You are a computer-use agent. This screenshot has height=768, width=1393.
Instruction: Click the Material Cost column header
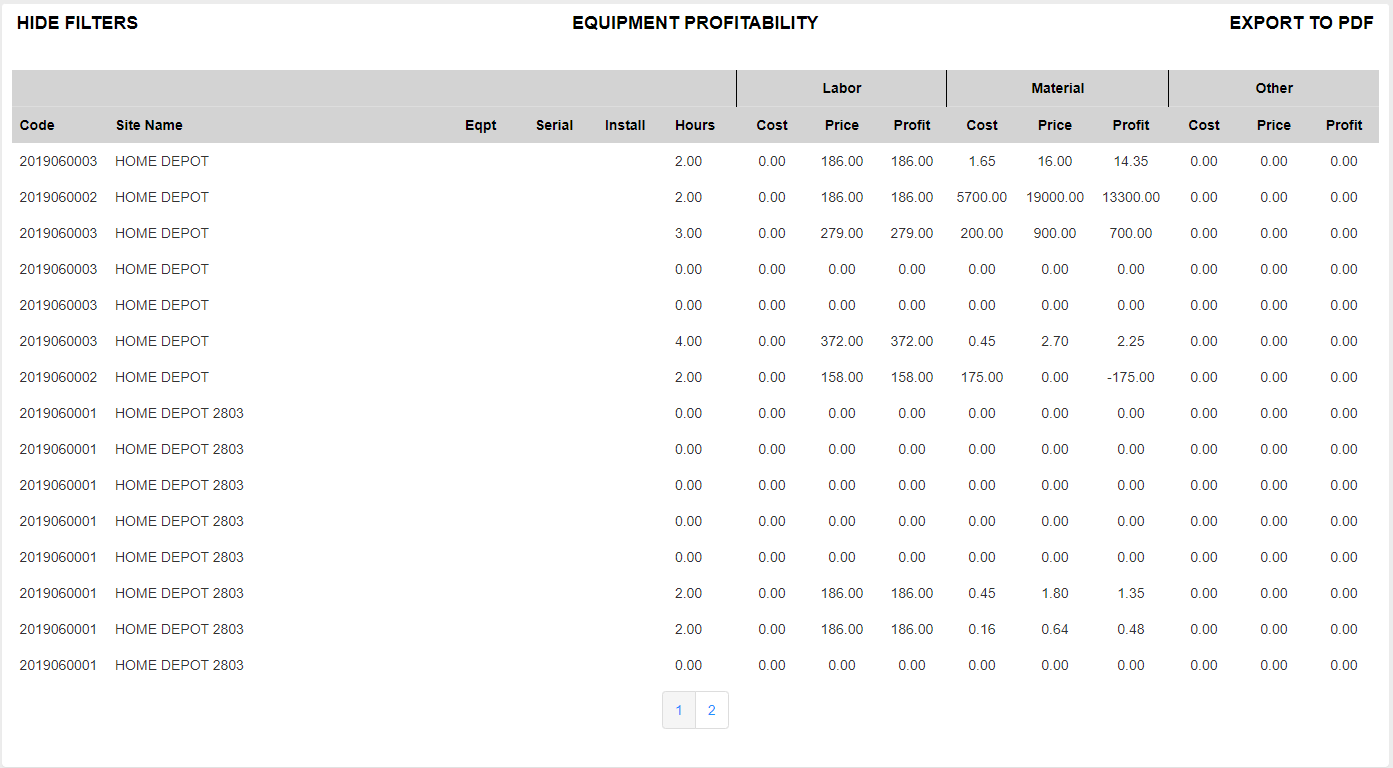(982, 125)
